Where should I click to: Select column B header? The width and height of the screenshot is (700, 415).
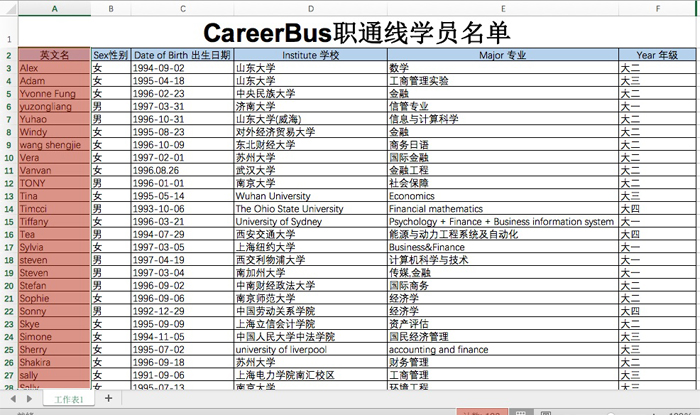(111, 8)
